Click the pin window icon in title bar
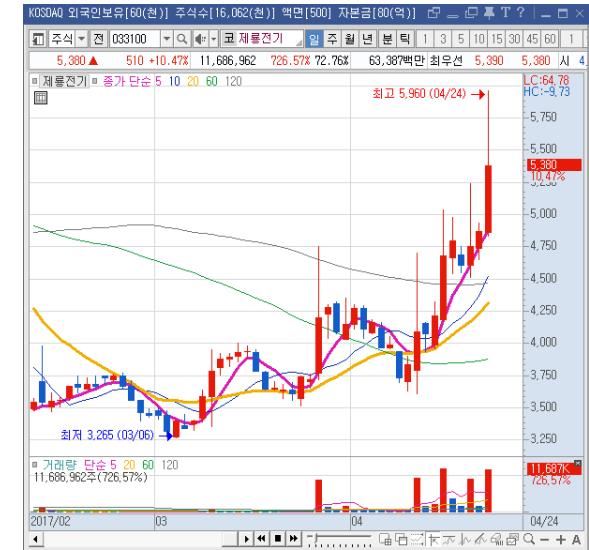This screenshot has width=589, height=550. coord(489,13)
